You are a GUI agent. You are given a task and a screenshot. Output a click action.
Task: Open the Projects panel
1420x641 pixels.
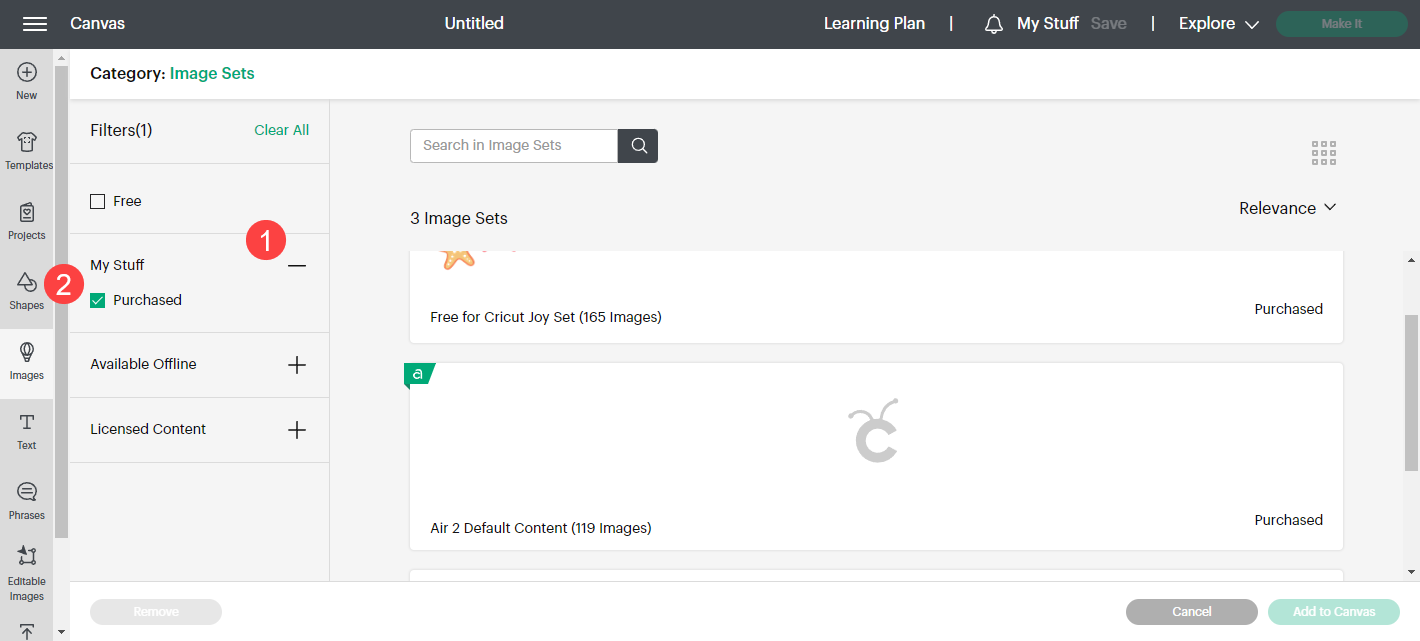tap(27, 220)
